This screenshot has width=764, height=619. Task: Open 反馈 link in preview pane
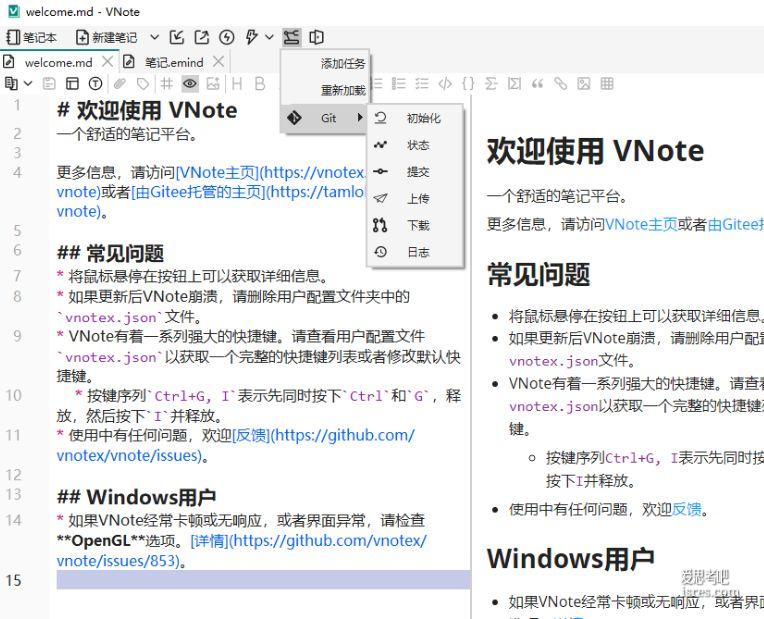point(687,509)
